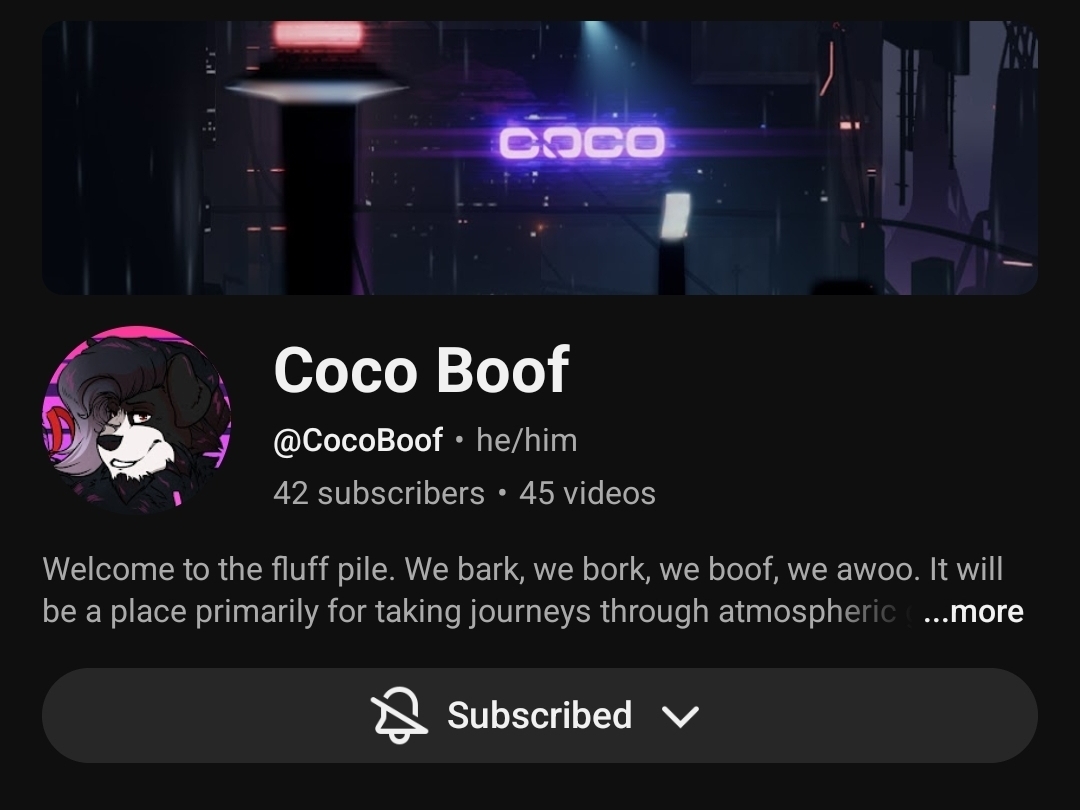The height and width of the screenshot is (810, 1080).
Task: Tap the Subscribed button label
Action: point(539,715)
